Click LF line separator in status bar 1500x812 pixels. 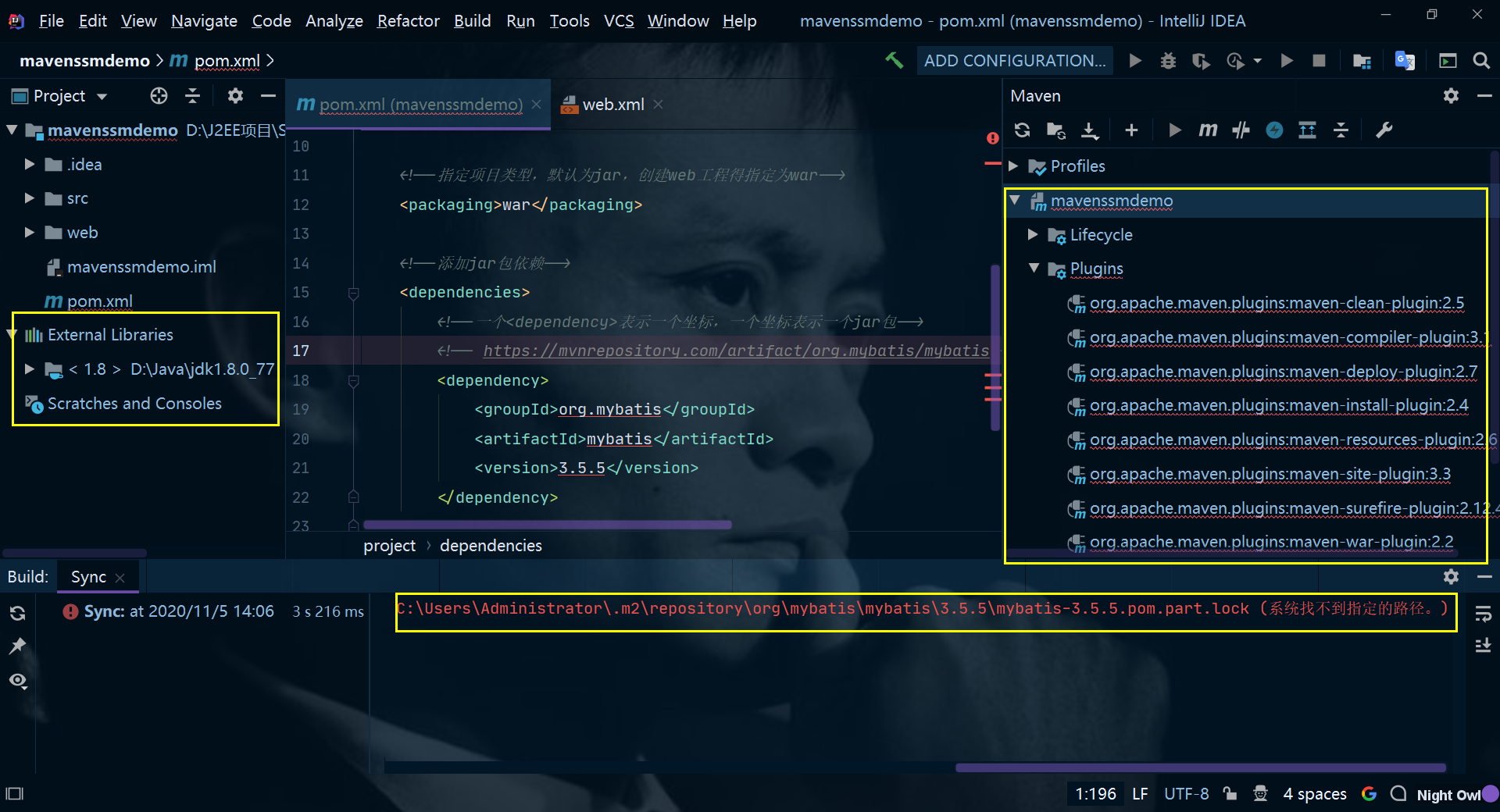(x=1140, y=794)
